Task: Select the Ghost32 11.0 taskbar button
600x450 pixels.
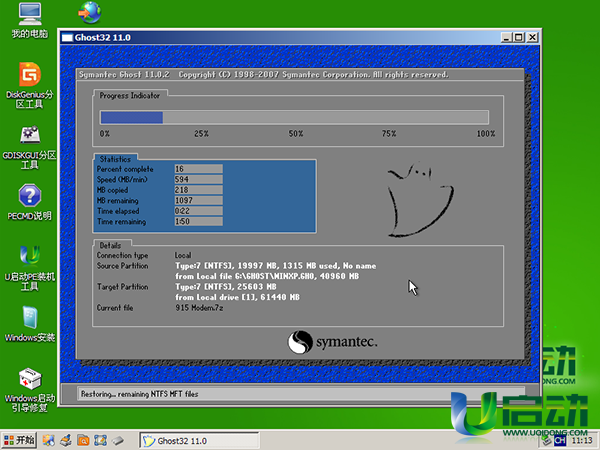Action: [x=199, y=440]
